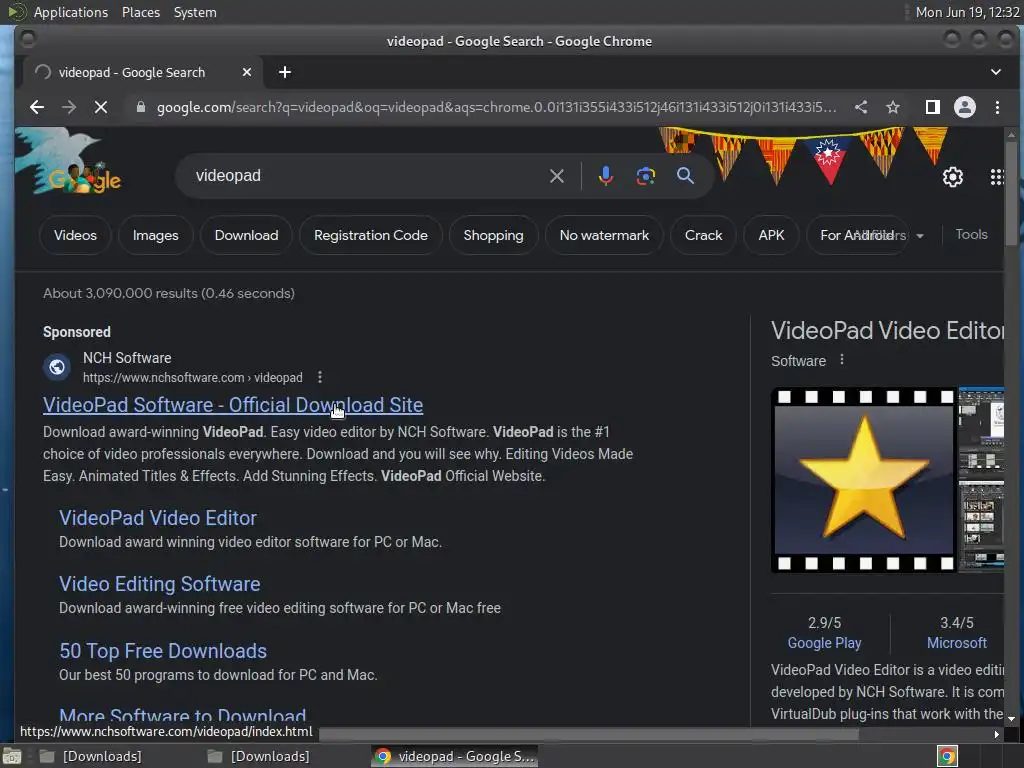Click the horizontal scrollbar right arrow
The image size is (1024, 768).
[x=997, y=735]
